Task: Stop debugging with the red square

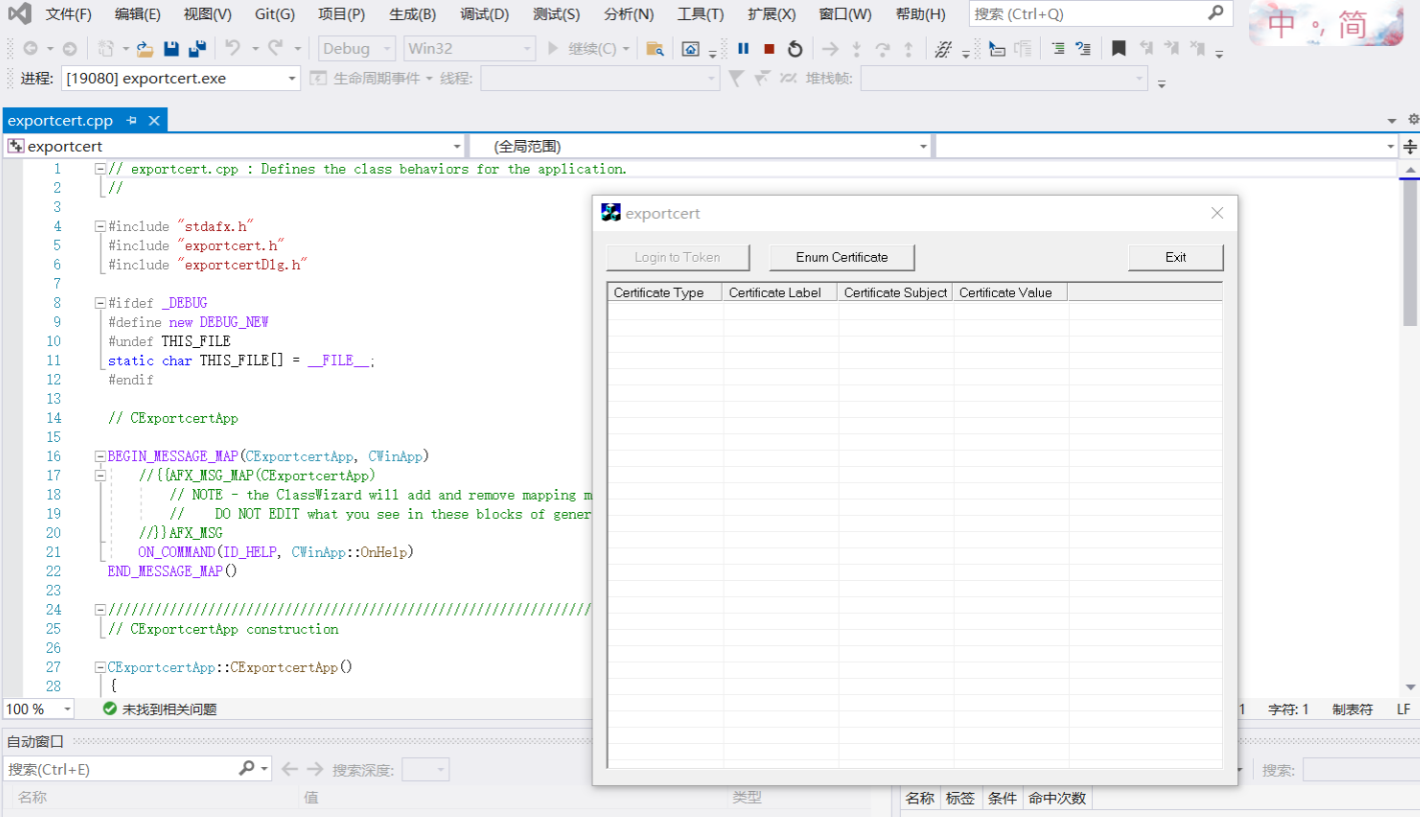Action: point(769,48)
